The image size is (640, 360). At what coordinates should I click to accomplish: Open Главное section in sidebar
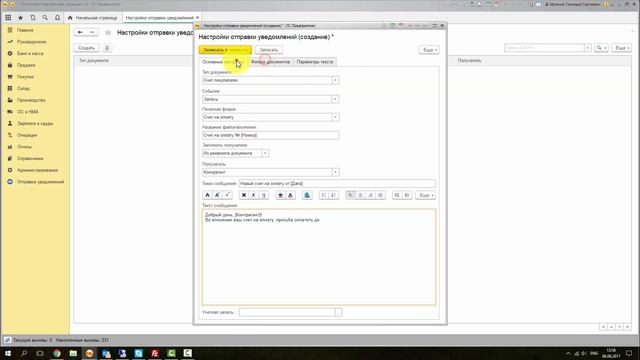(x=25, y=30)
